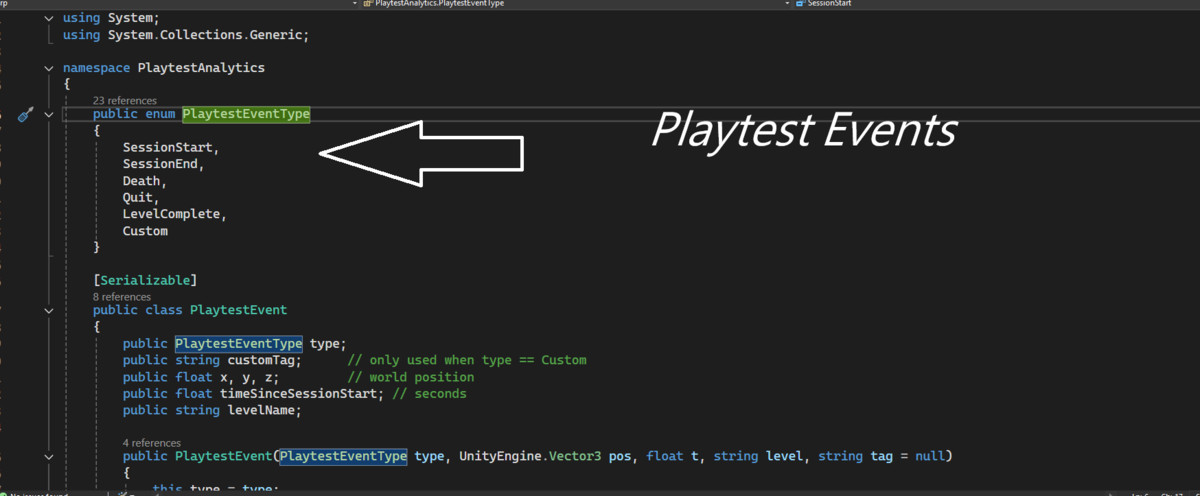Screen dimensions: 1200x496
Task: Click PlaytestEventType in the constructor parameters
Action: [343, 457]
